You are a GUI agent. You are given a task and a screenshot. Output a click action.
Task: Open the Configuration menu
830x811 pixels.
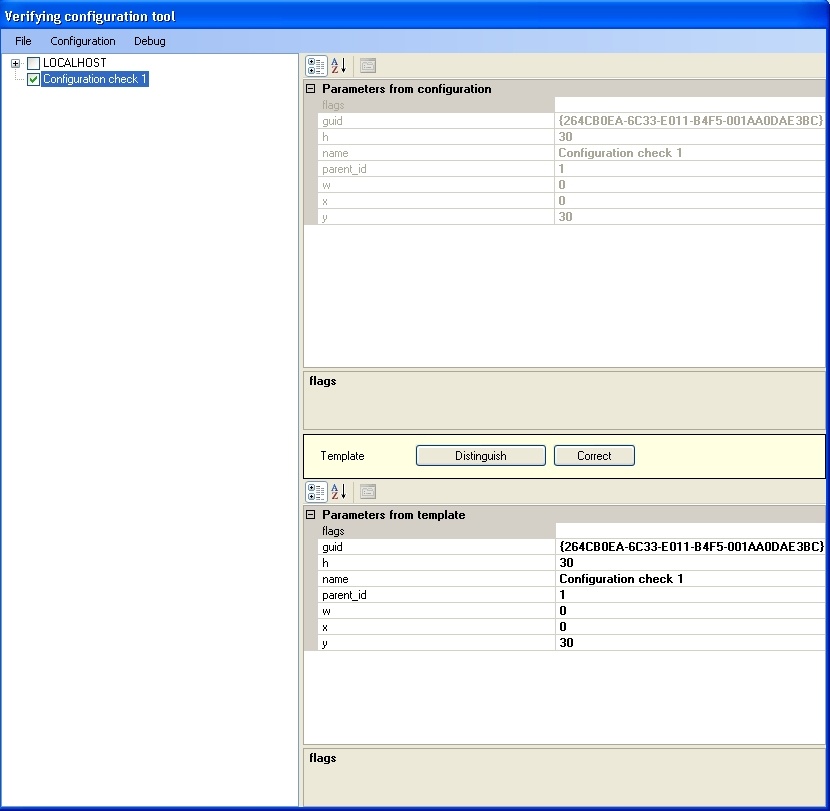point(83,41)
